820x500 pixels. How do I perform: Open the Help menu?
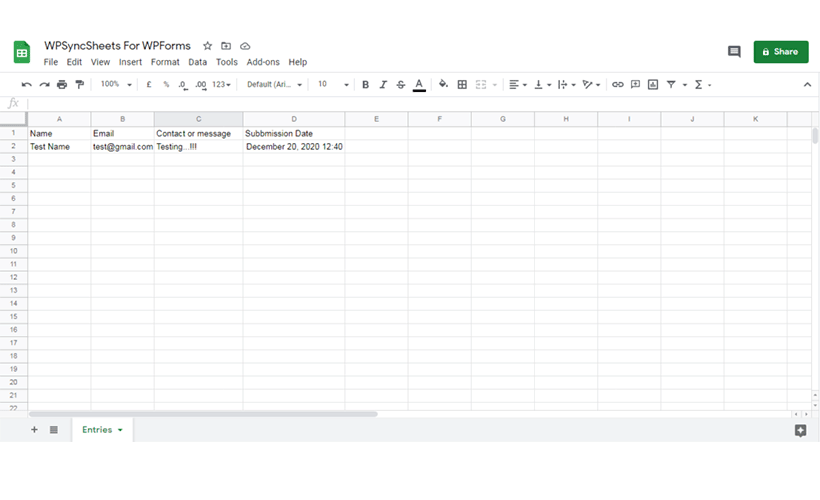298,62
